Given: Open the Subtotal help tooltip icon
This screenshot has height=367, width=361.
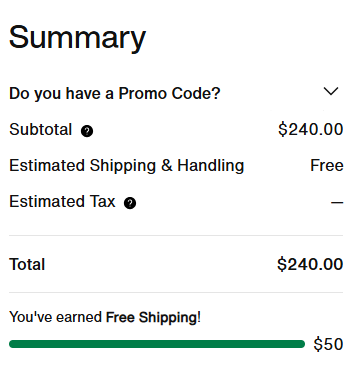Looking at the screenshot, I should tap(87, 131).
